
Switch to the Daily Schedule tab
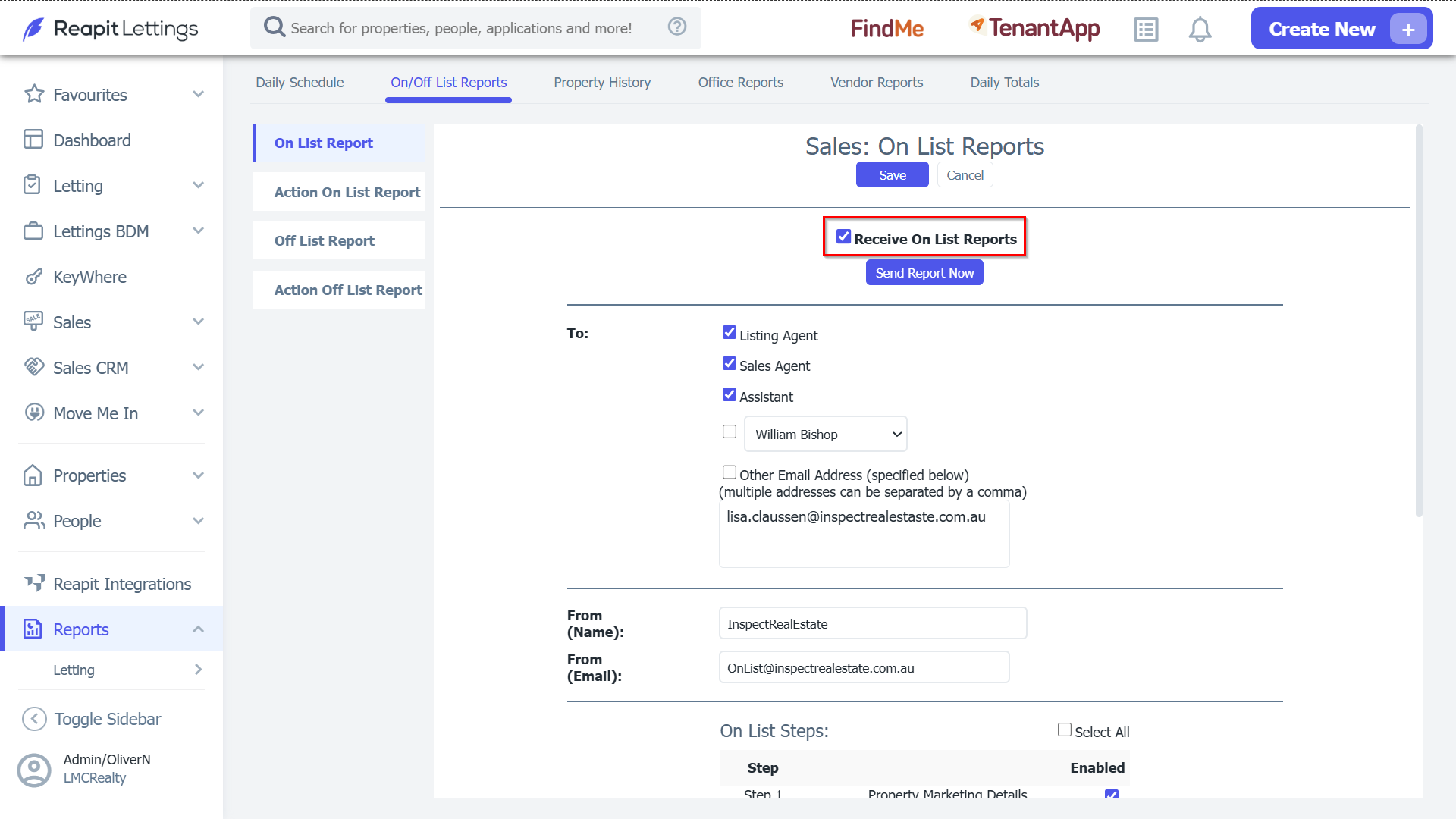tap(300, 83)
